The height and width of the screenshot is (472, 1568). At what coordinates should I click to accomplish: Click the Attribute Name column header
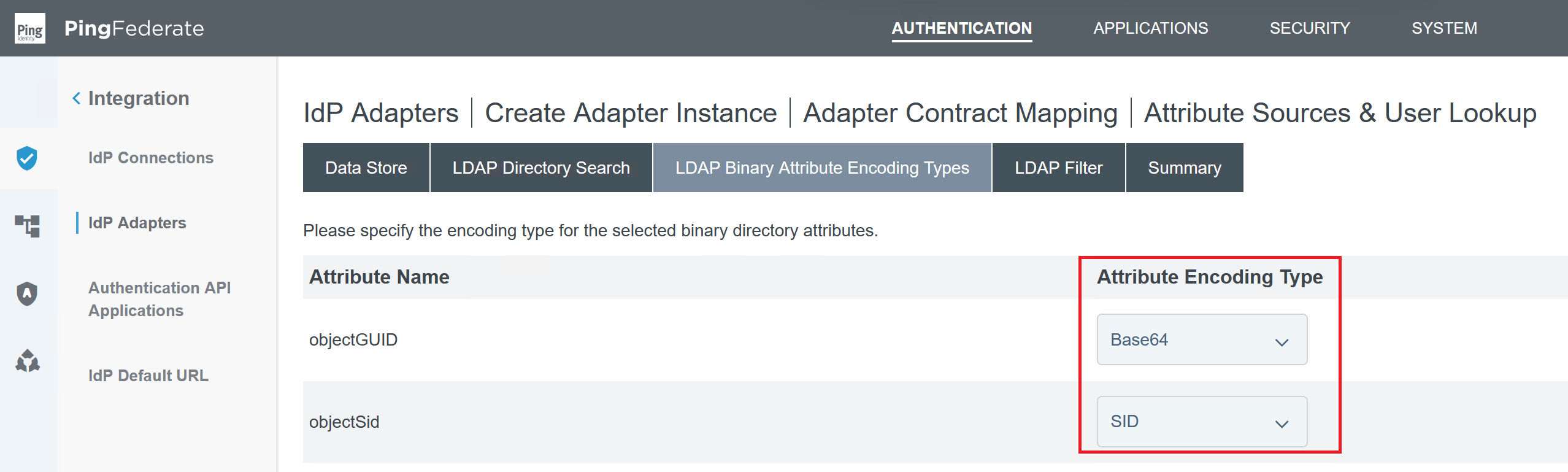click(379, 277)
